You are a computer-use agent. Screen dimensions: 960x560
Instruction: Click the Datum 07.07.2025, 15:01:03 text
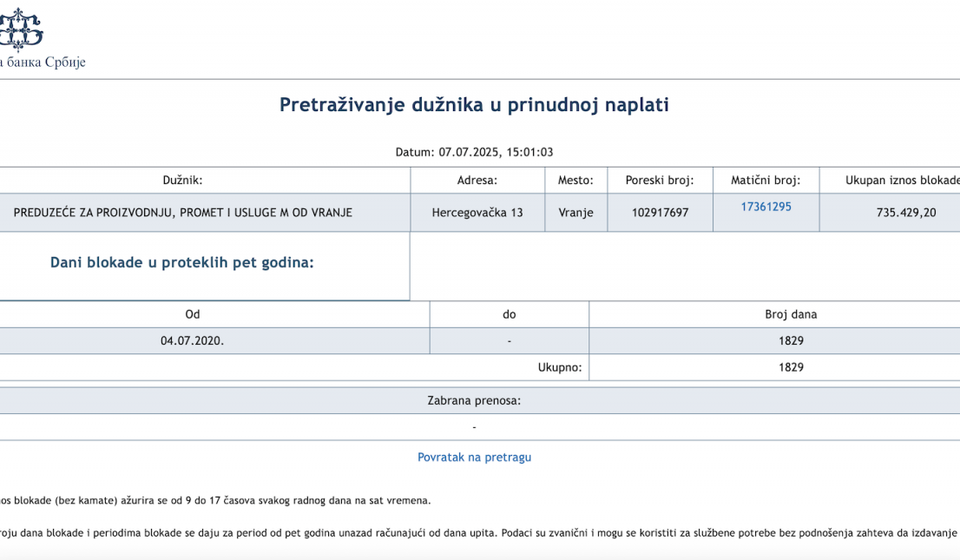pyautogui.click(x=474, y=152)
